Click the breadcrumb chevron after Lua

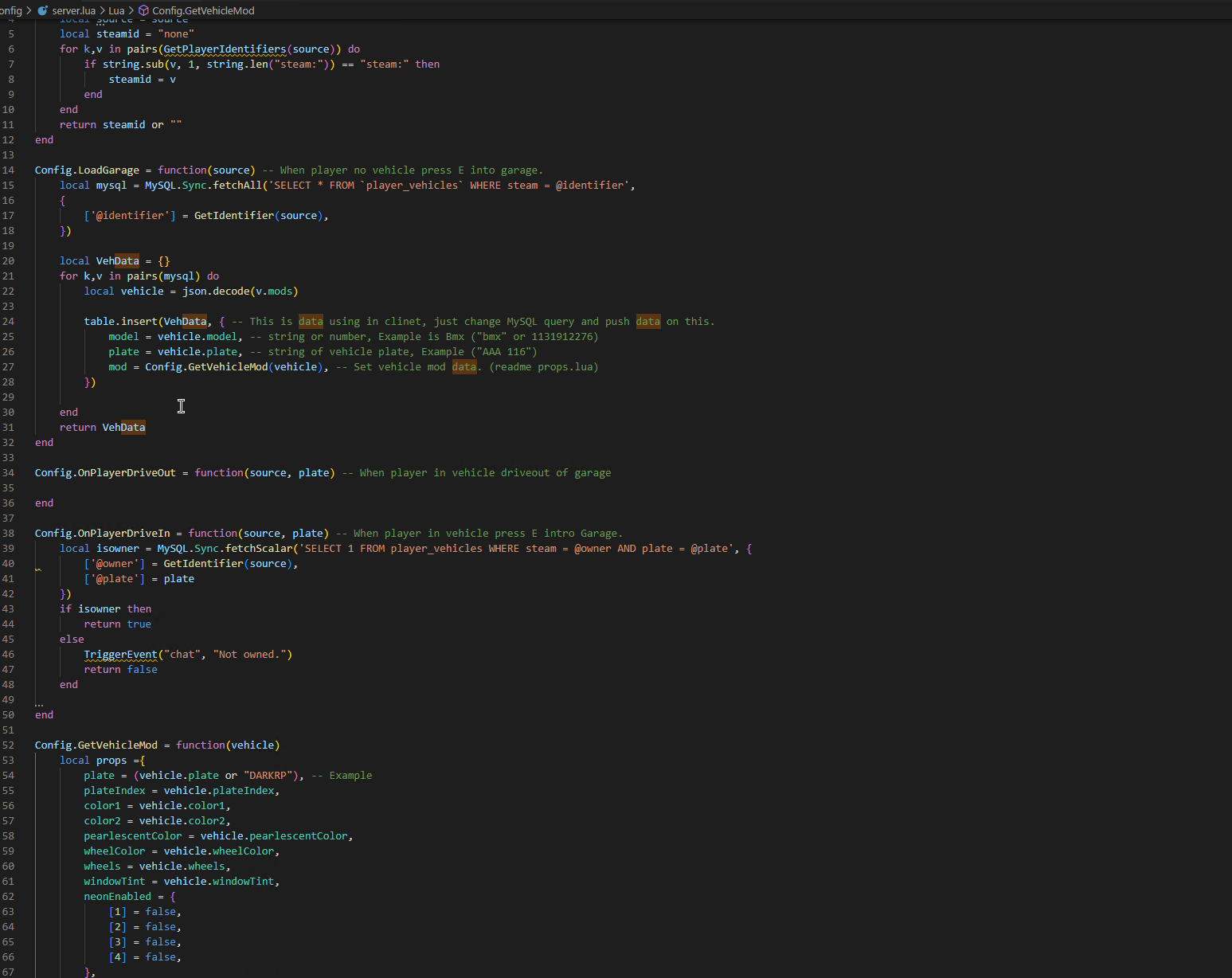coord(131,10)
